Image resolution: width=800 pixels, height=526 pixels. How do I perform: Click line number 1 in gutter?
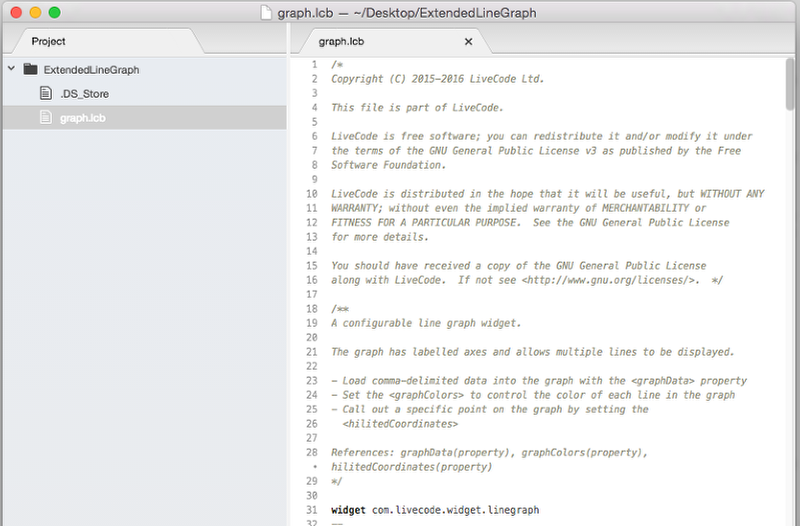pos(314,64)
